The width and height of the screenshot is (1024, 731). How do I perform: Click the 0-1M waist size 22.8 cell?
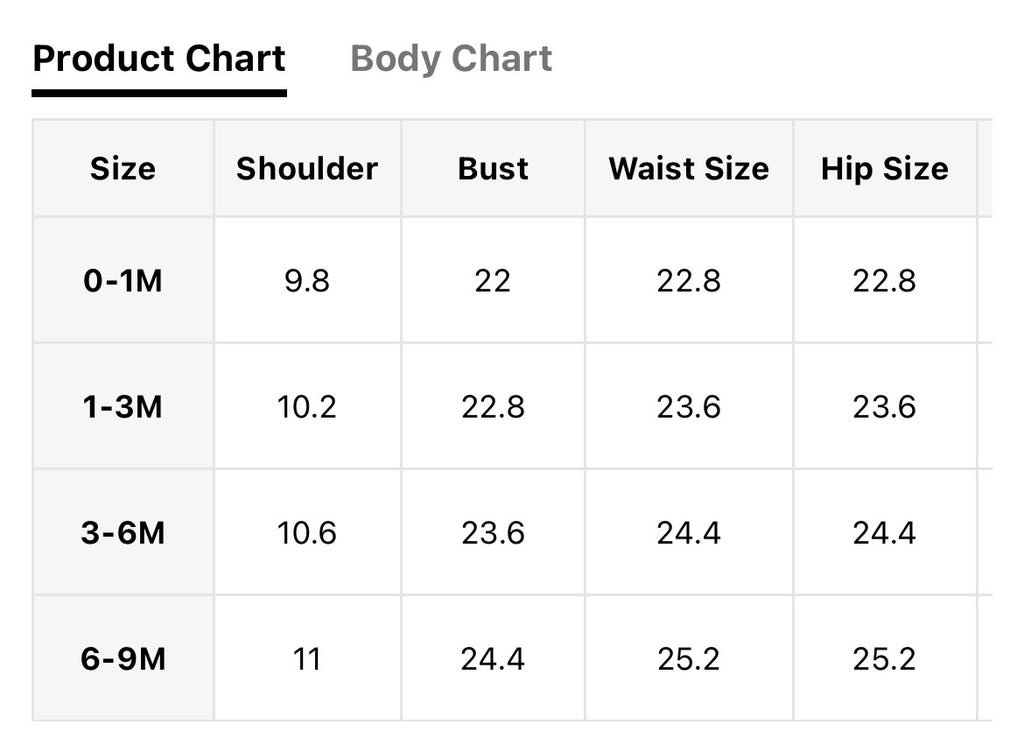click(689, 281)
